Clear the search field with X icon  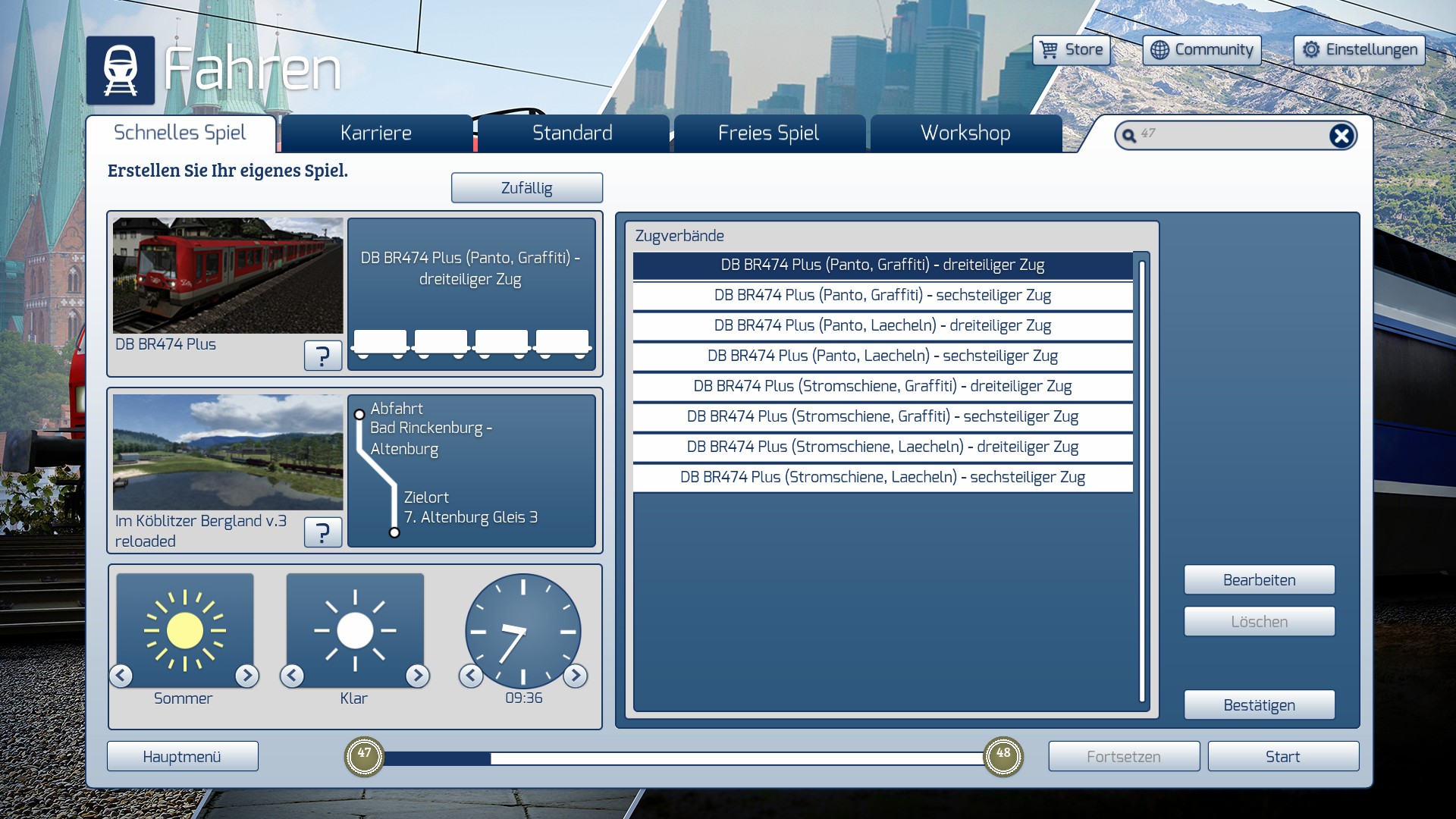(1341, 136)
